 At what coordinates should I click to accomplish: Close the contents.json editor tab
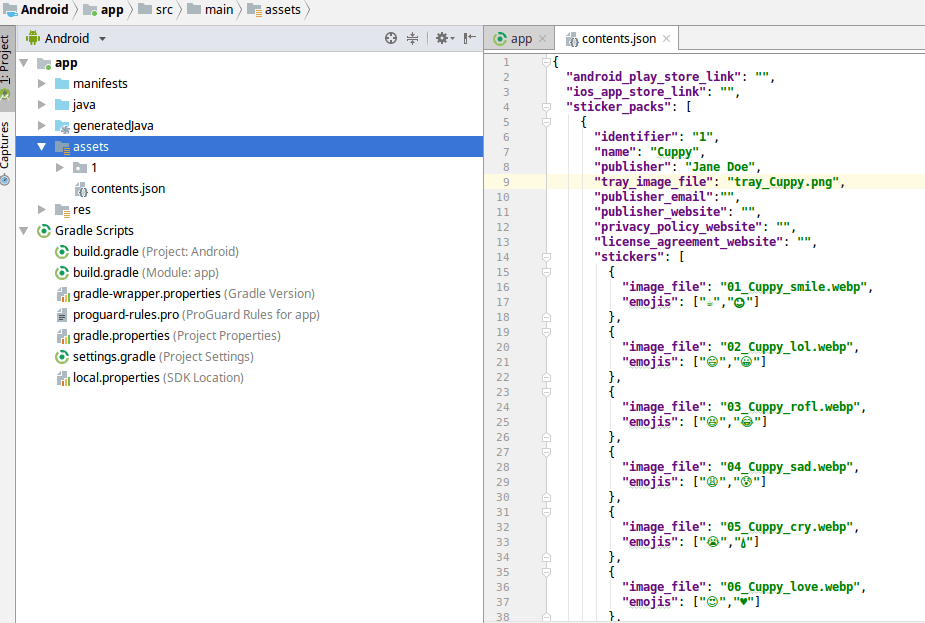click(x=667, y=39)
